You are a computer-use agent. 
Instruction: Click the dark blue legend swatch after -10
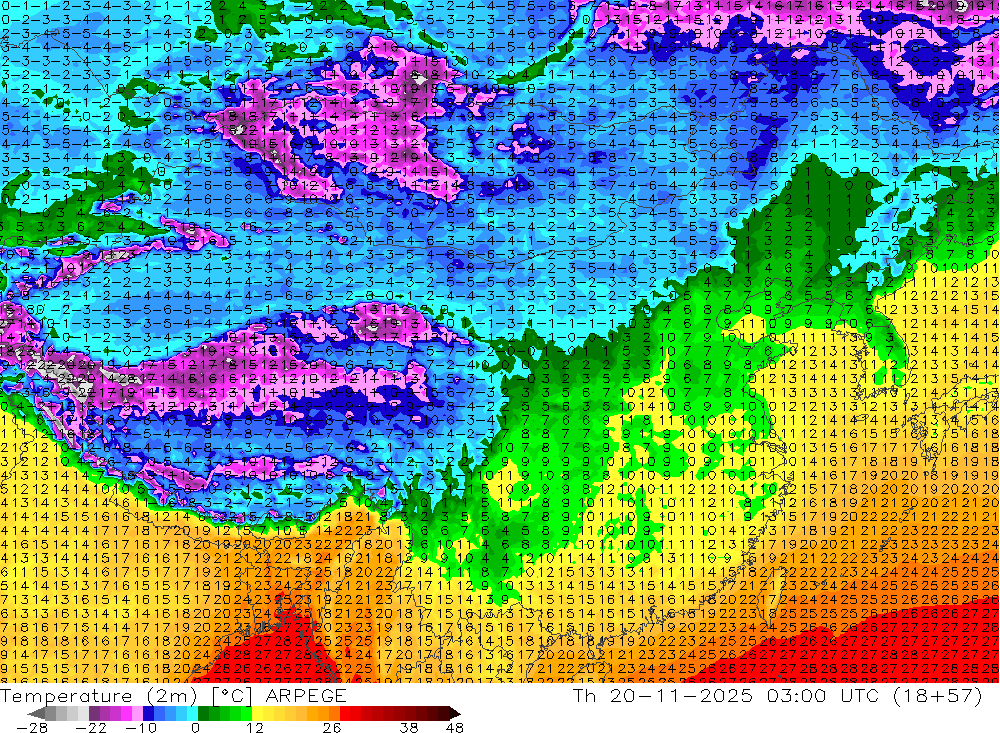point(148,713)
